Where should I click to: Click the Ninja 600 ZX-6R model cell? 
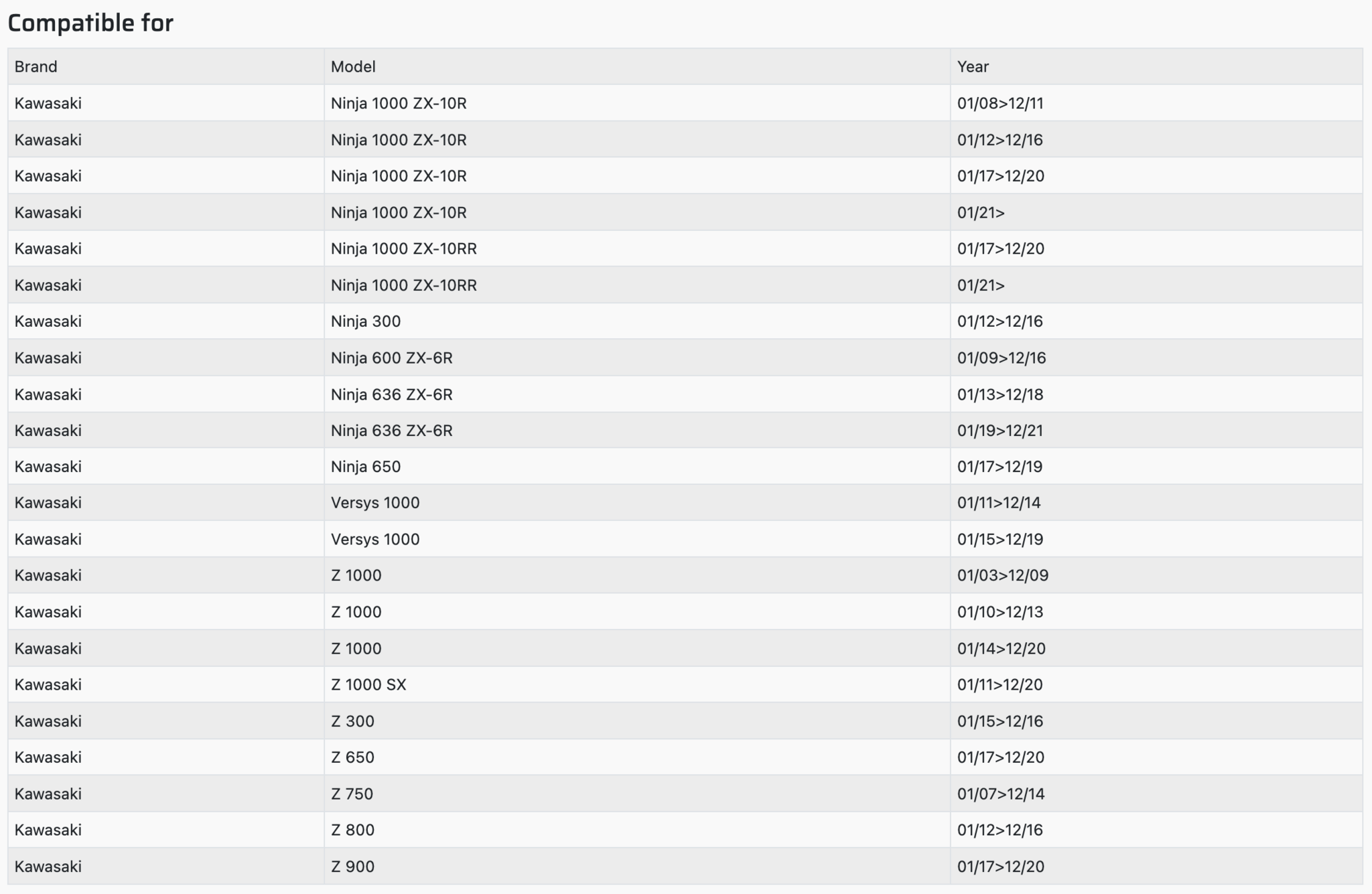click(391, 358)
